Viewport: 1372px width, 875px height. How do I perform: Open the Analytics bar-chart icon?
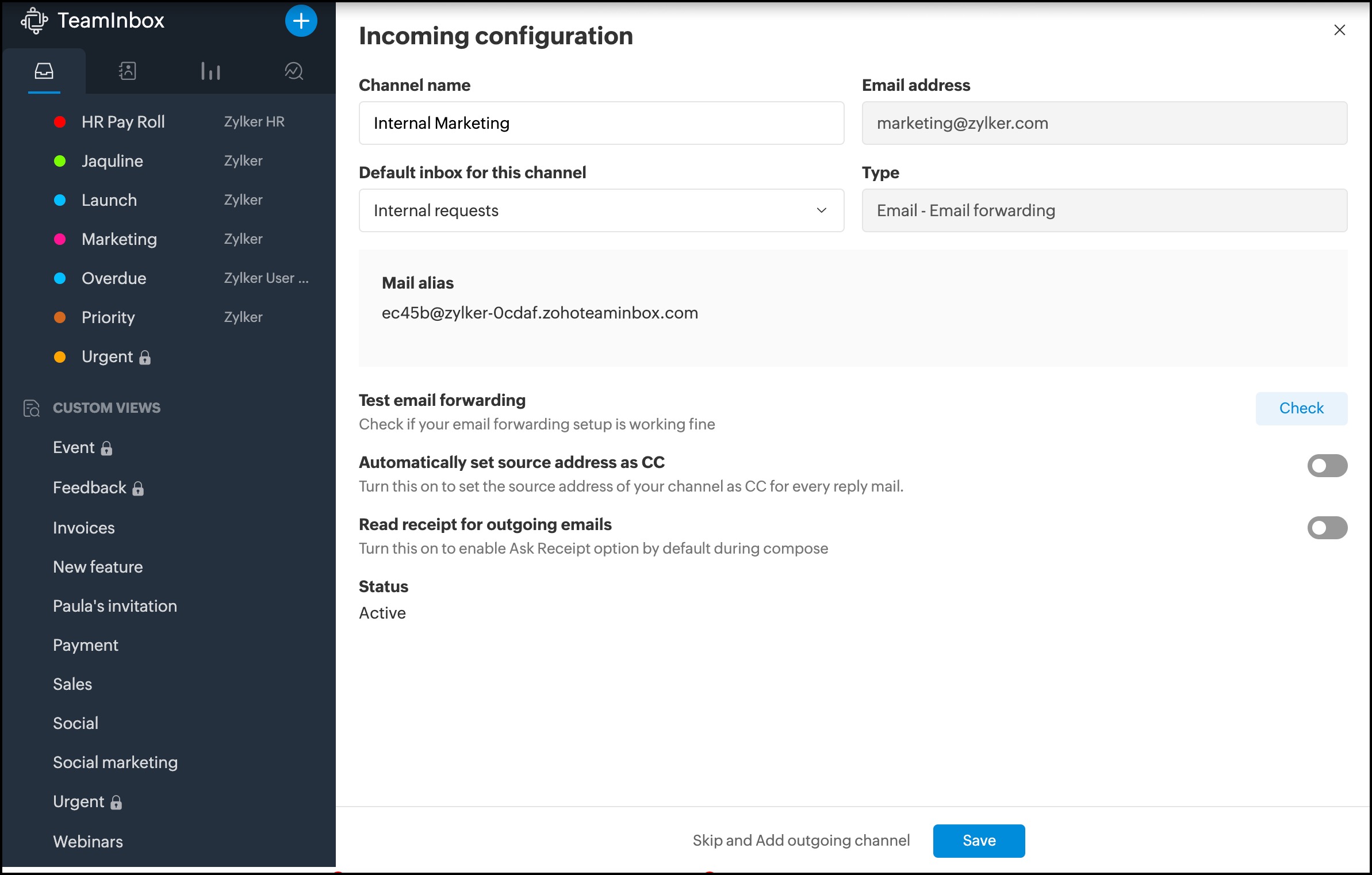pyautogui.click(x=210, y=70)
